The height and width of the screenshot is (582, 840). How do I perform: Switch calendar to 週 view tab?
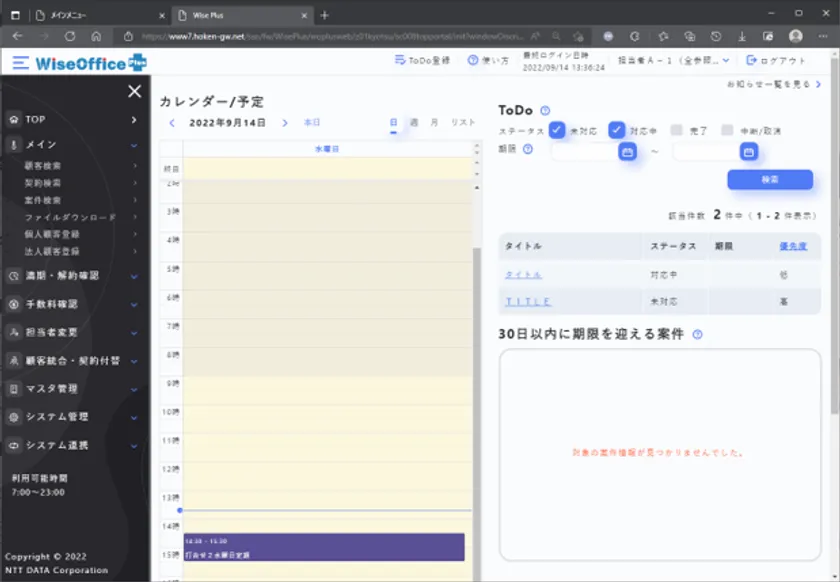414,123
